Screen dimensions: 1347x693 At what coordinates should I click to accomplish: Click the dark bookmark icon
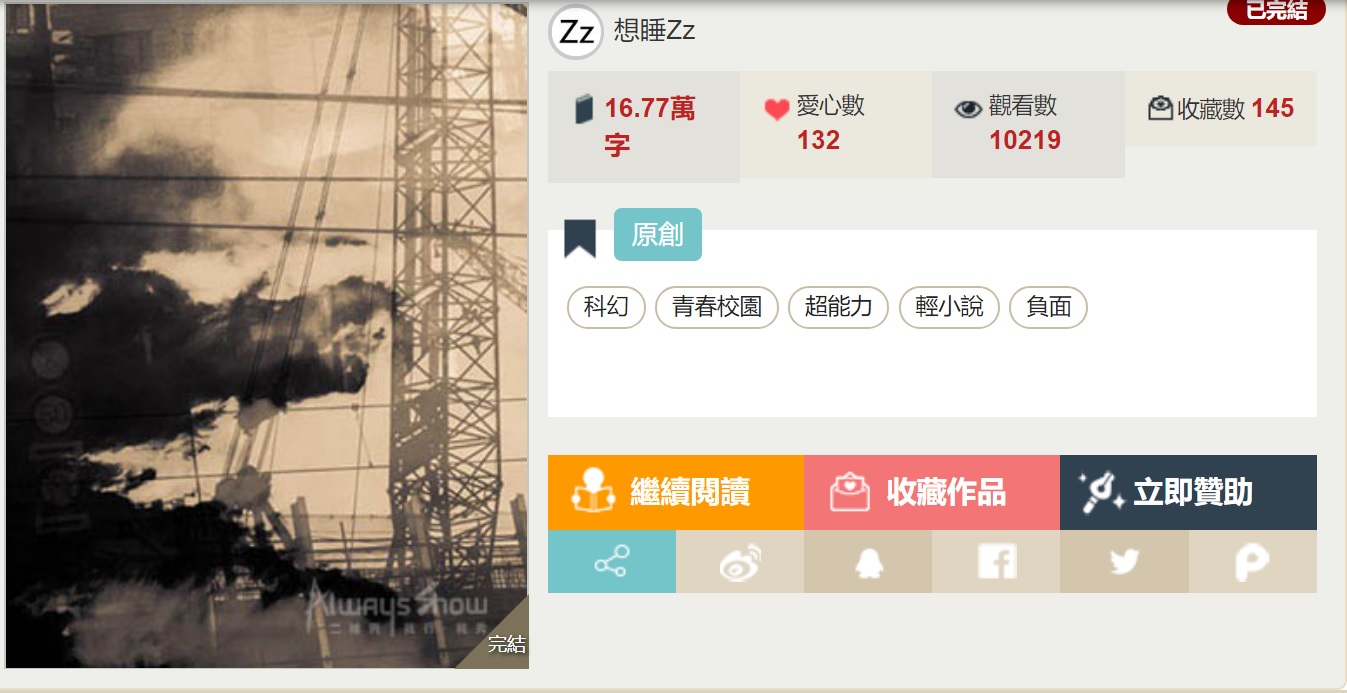580,238
